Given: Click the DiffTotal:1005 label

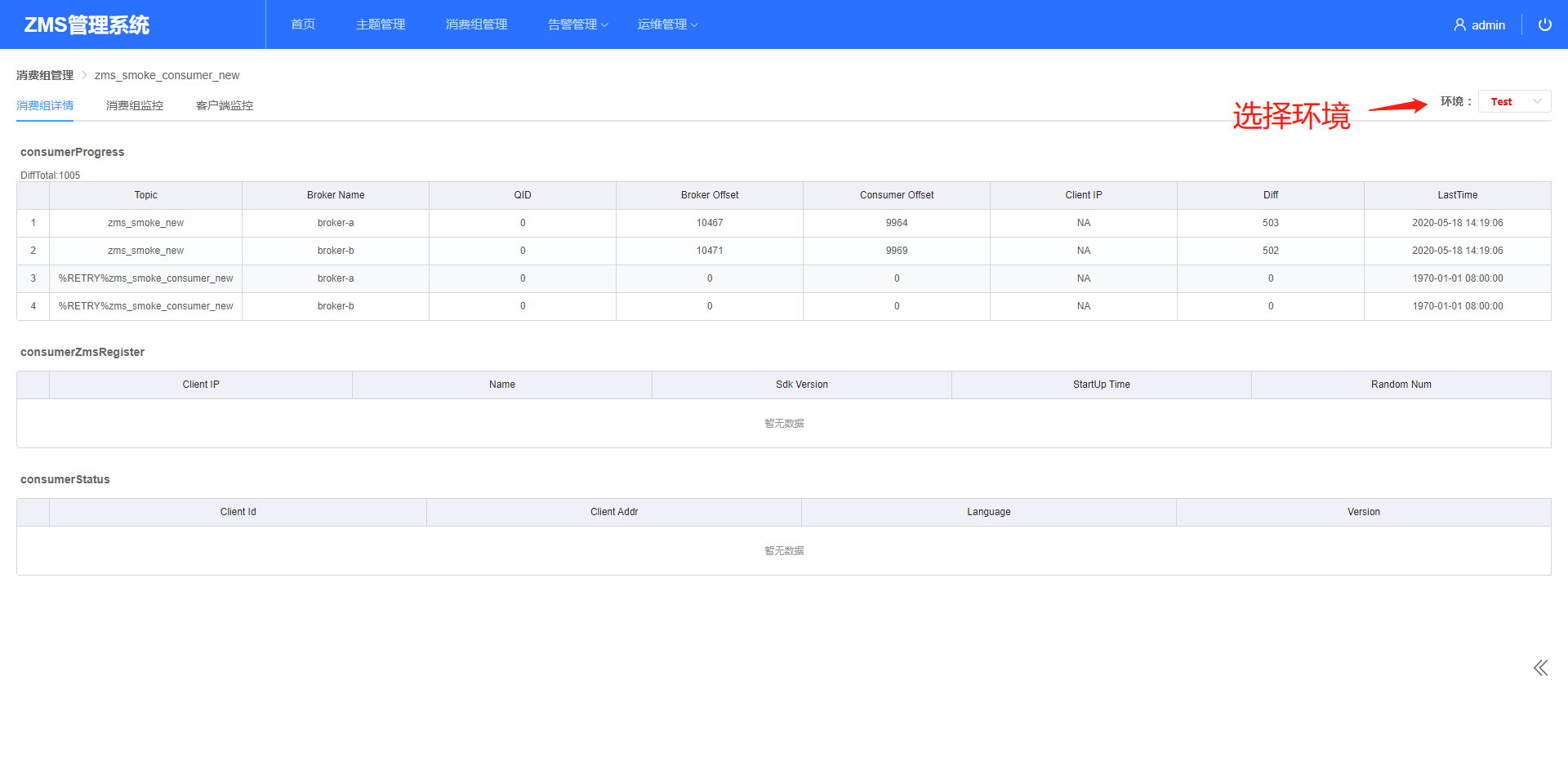Looking at the screenshot, I should [x=51, y=176].
